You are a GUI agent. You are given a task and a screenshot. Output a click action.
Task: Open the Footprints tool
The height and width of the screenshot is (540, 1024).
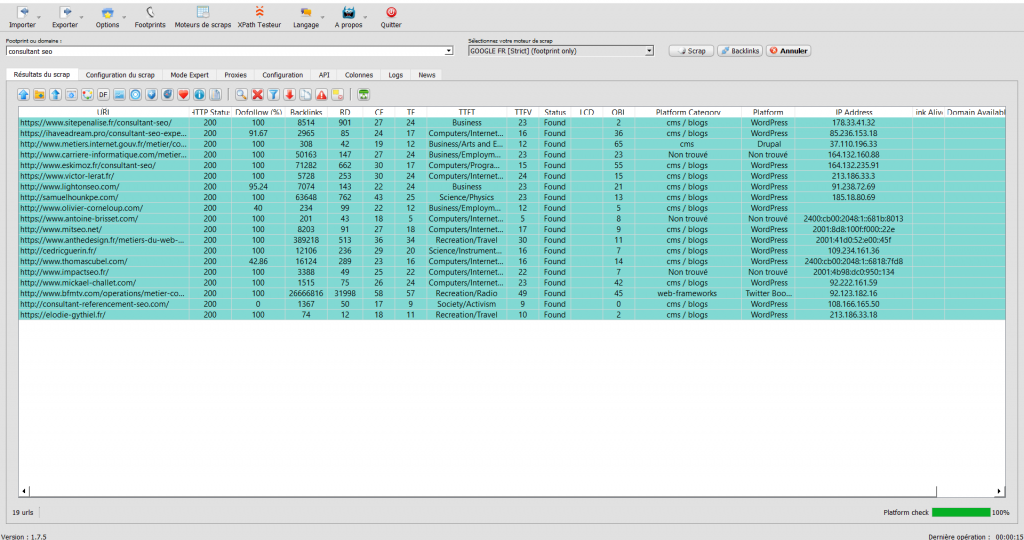tap(150, 17)
